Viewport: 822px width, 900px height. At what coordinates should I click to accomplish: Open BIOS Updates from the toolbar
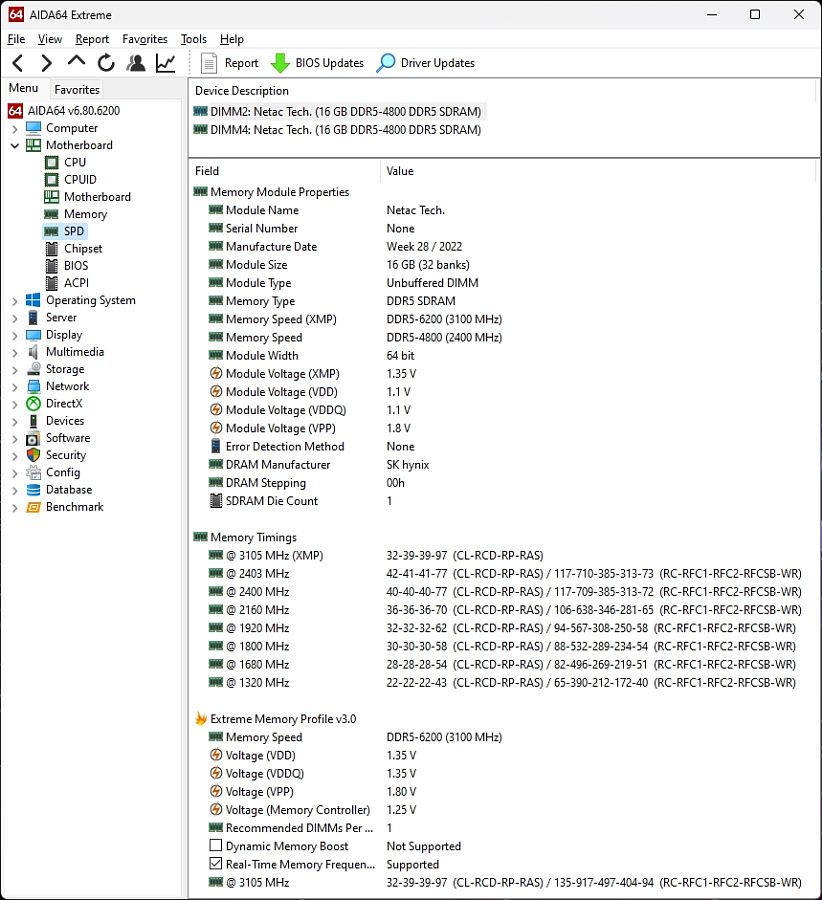(x=317, y=63)
